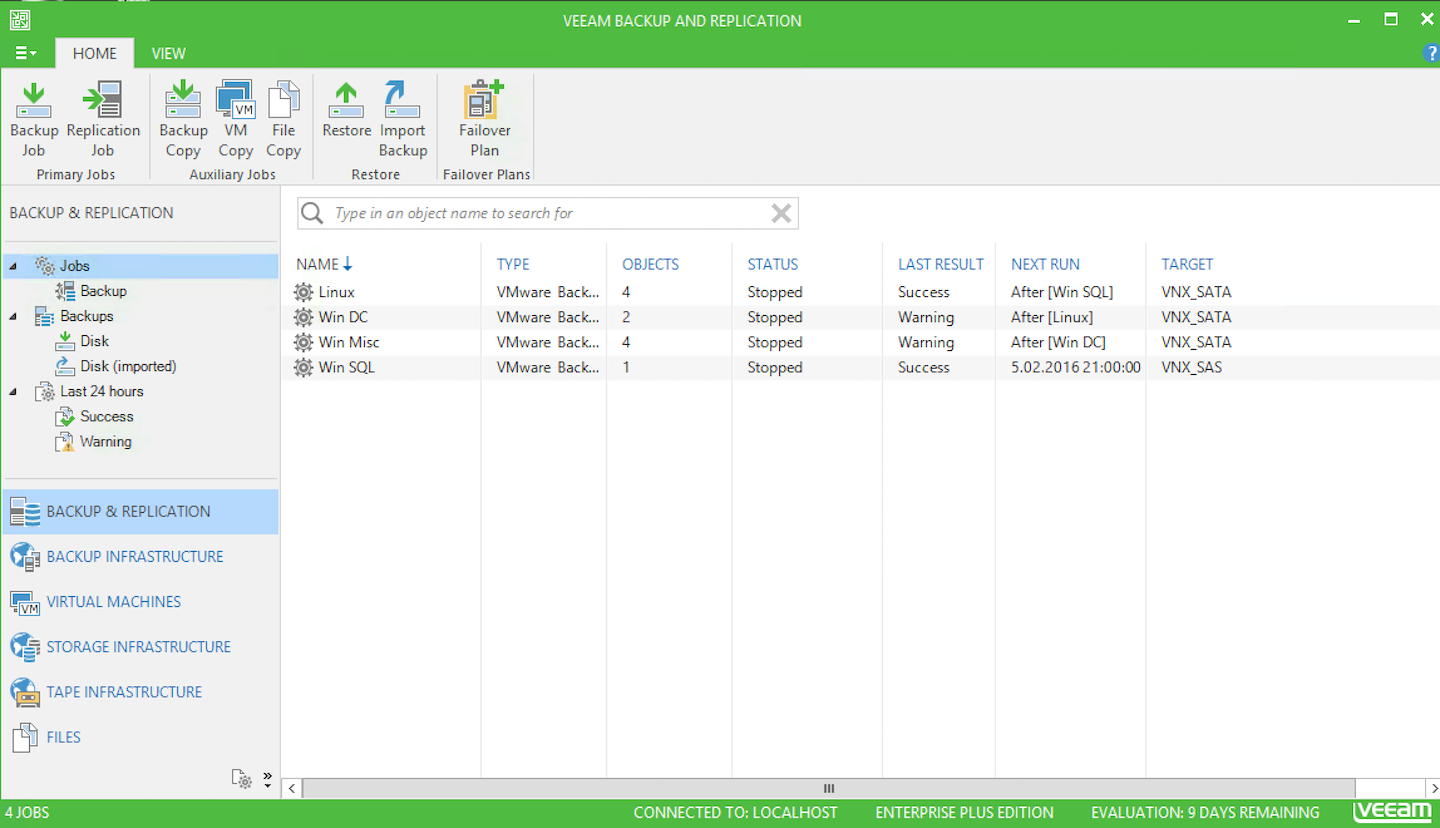This screenshot has height=828, width=1440.
Task: Start a File Copy job
Action: pyautogui.click(x=283, y=120)
